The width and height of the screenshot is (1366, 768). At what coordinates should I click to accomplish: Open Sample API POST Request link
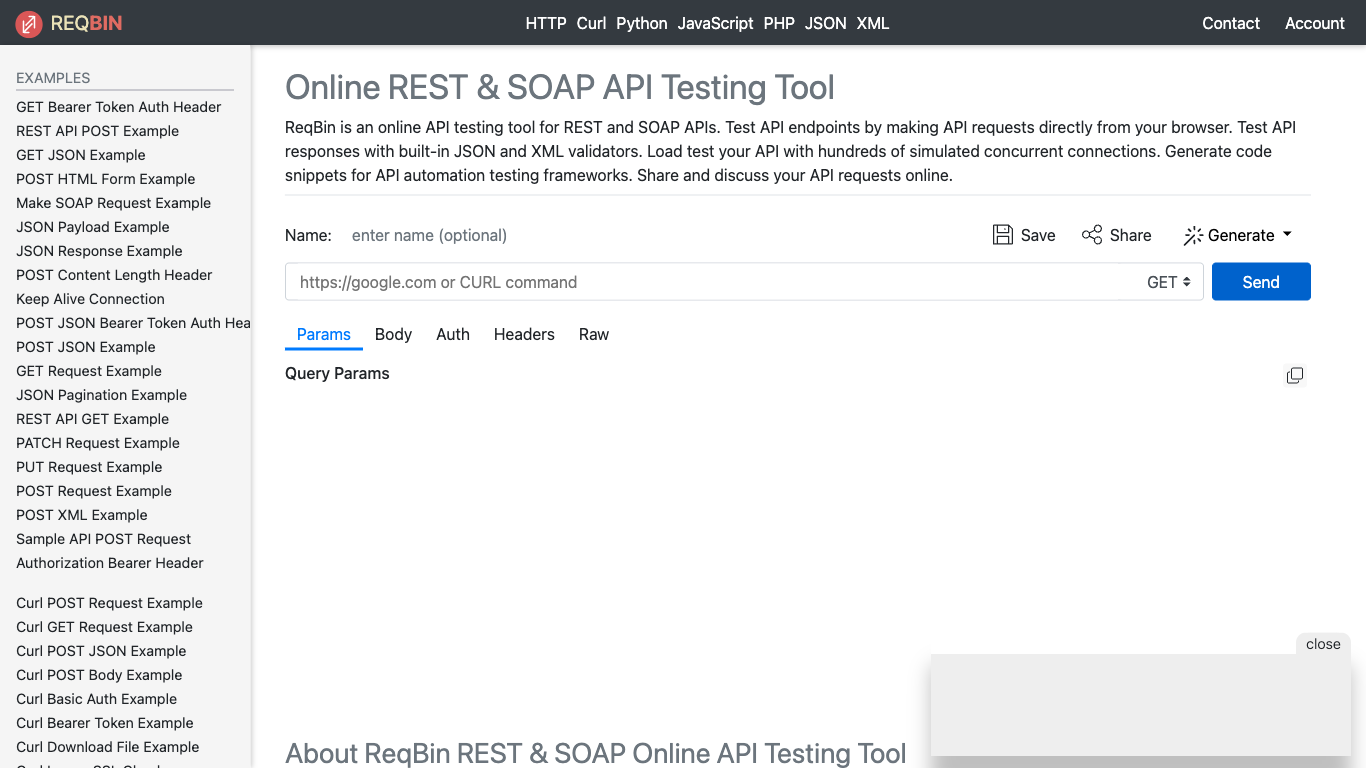pos(104,539)
